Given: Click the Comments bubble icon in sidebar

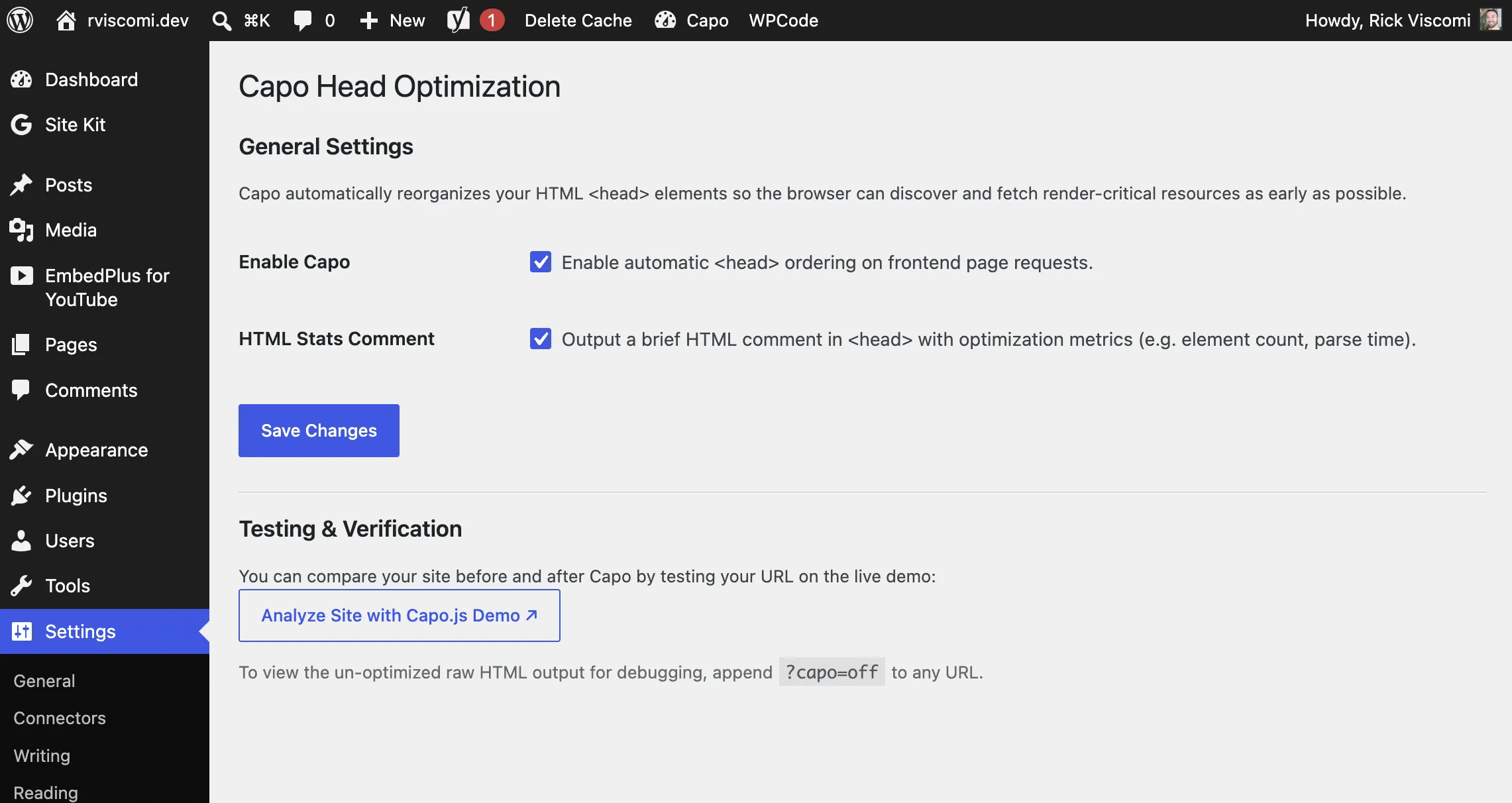Looking at the screenshot, I should pyautogui.click(x=21, y=390).
